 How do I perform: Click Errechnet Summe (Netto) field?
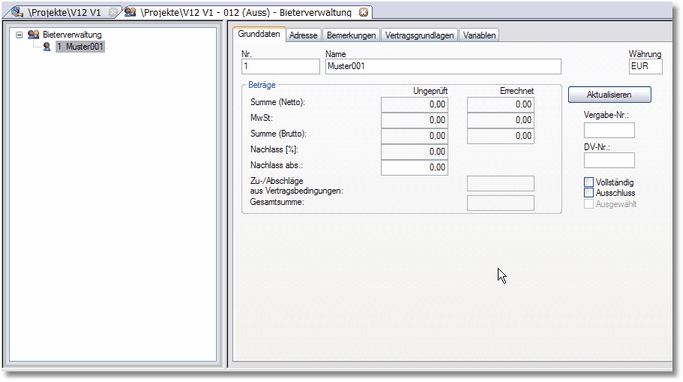[x=500, y=105]
